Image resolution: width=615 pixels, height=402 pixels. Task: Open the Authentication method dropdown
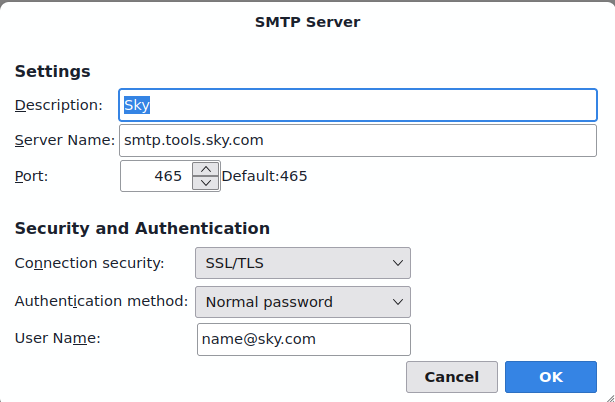tap(303, 302)
